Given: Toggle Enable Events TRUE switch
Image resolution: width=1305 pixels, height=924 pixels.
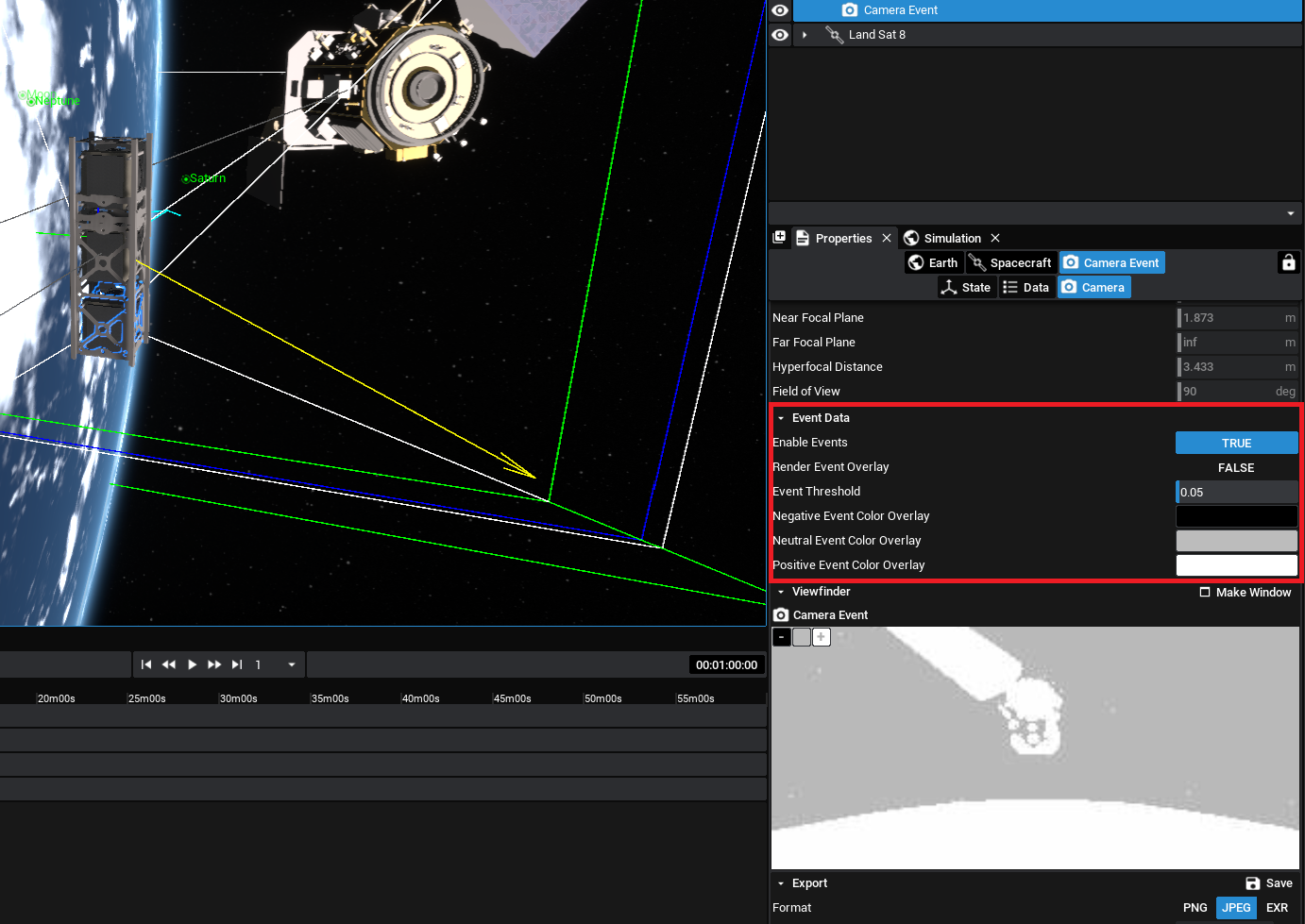Looking at the screenshot, I should 1236,443.
